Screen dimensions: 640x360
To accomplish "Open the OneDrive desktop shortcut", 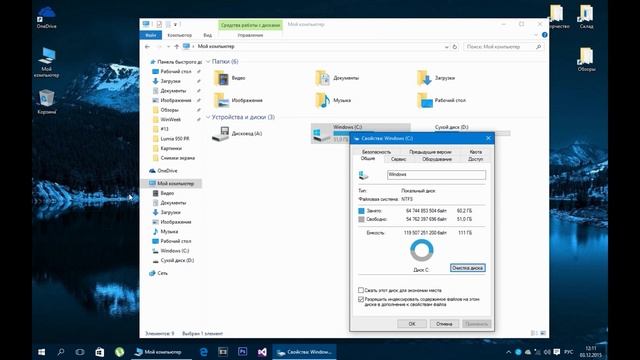I will click(x=46, y=17).
